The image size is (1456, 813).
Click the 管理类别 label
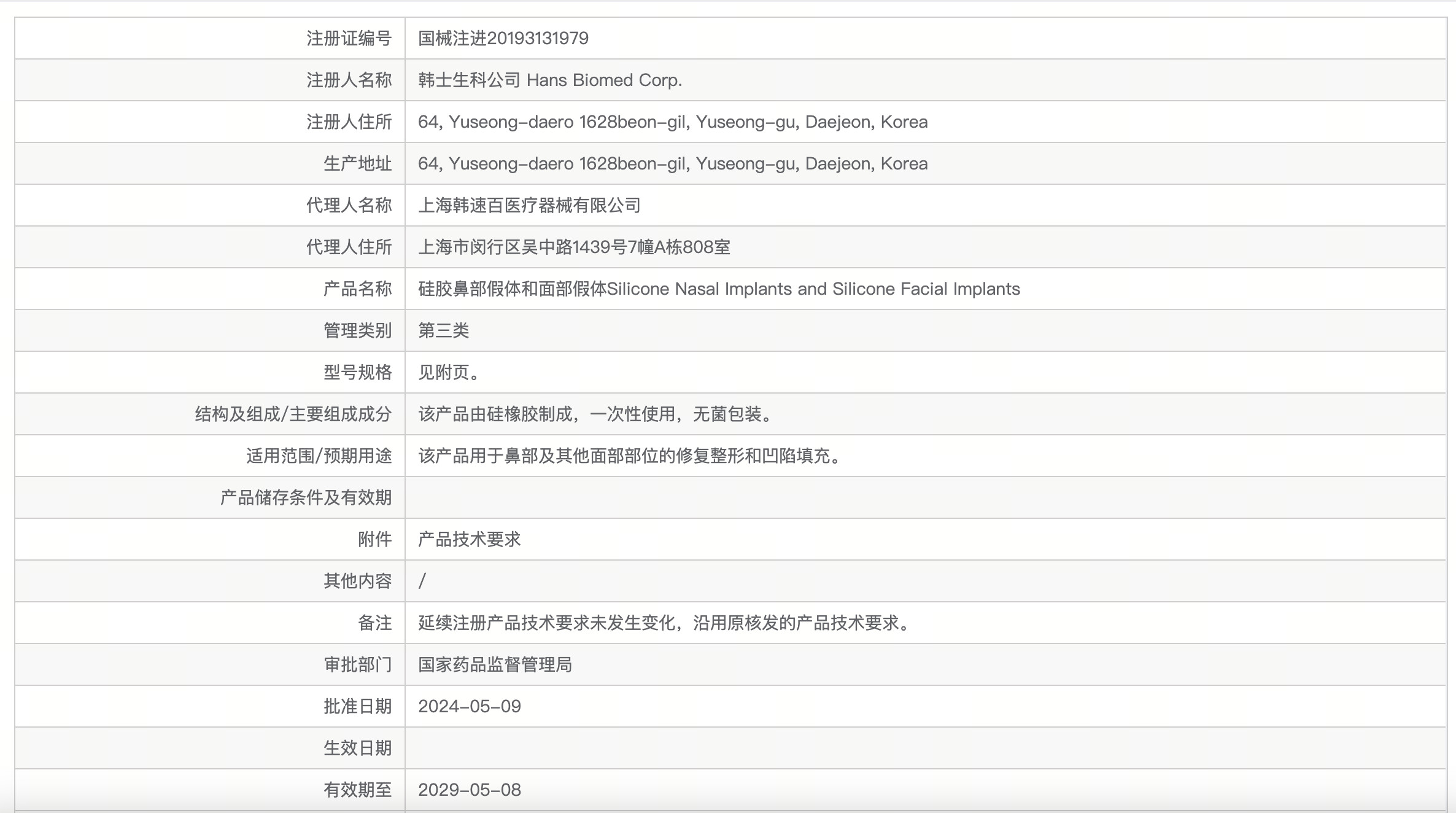tap(357, 330)
